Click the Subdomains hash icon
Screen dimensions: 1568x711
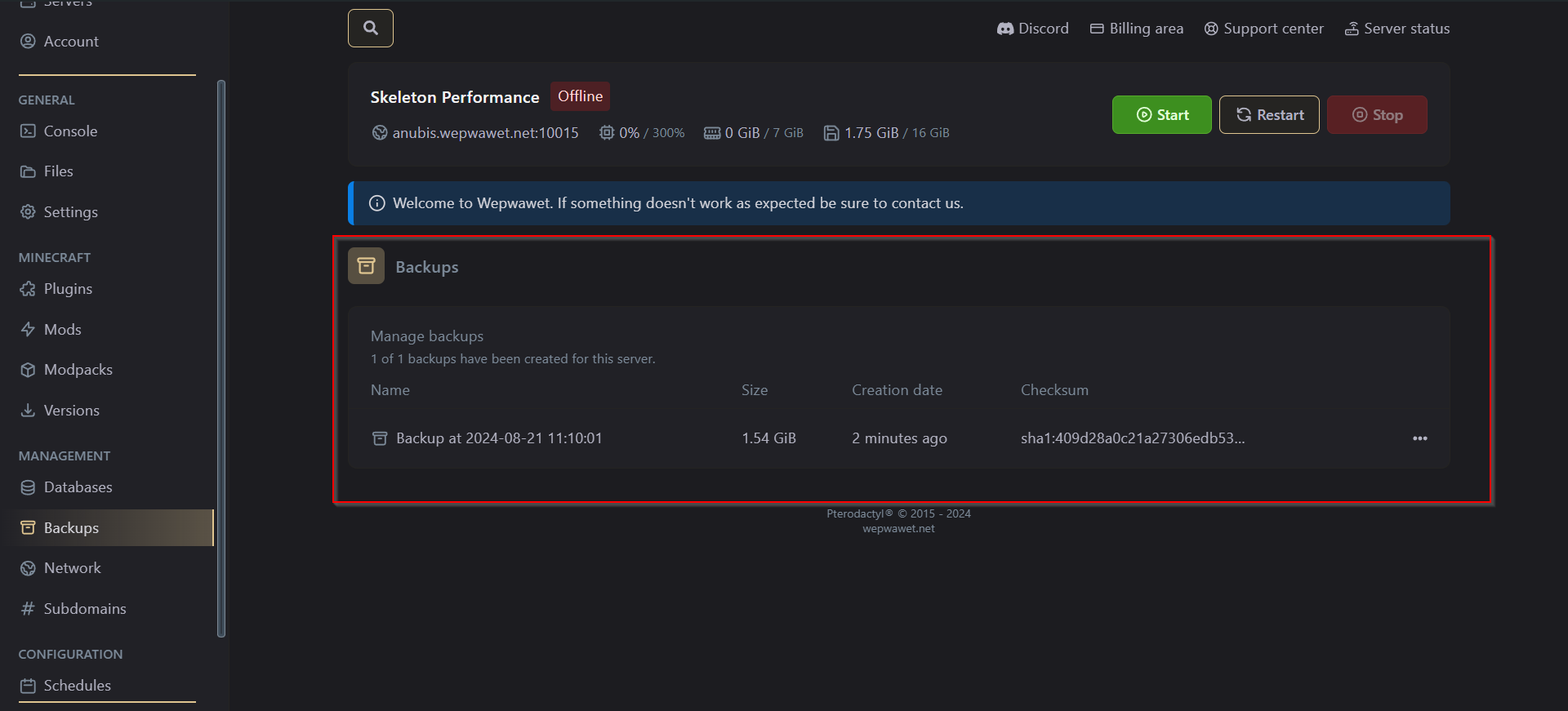[x=28, y=609]
